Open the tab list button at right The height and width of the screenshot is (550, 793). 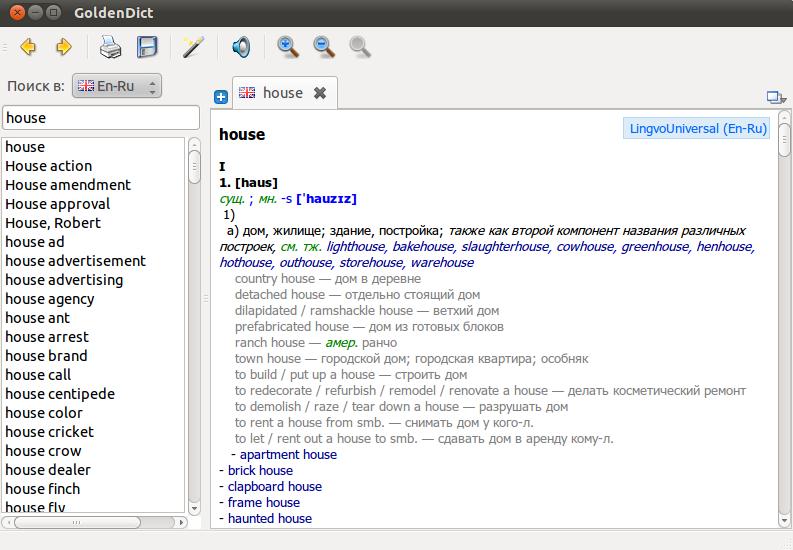(x=776, y=97)
